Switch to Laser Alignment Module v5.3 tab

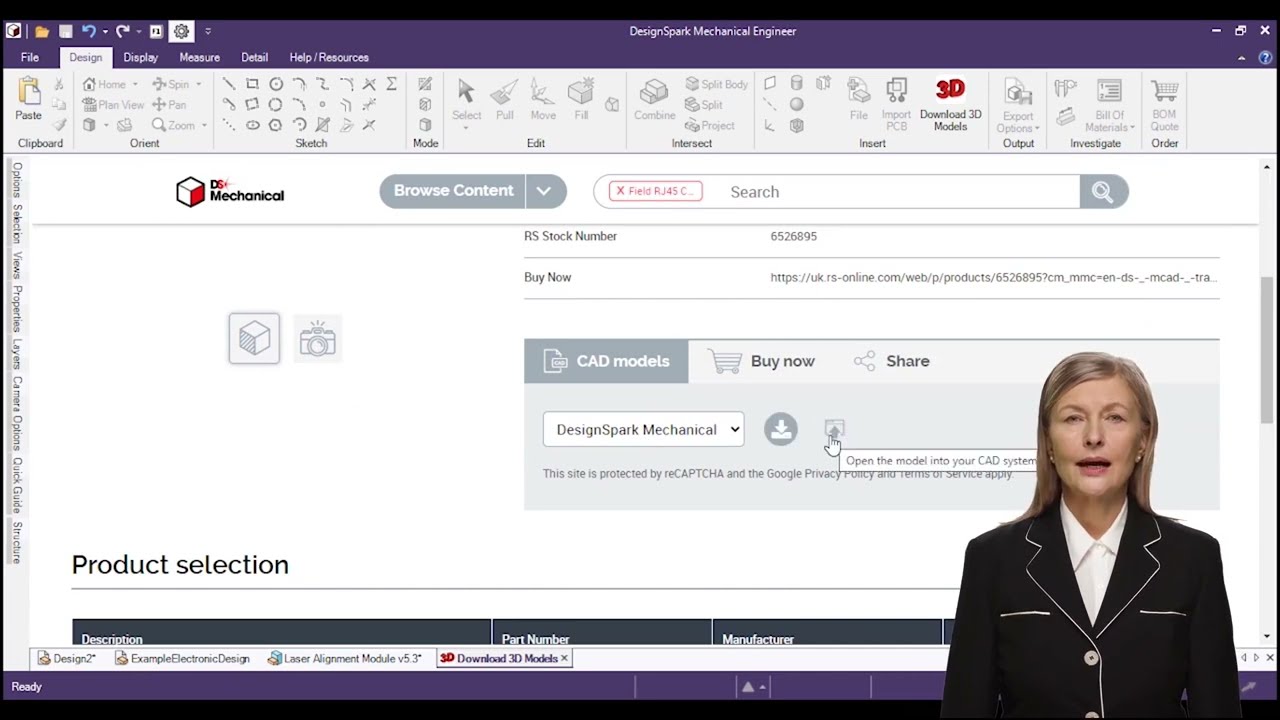[345, 658]
